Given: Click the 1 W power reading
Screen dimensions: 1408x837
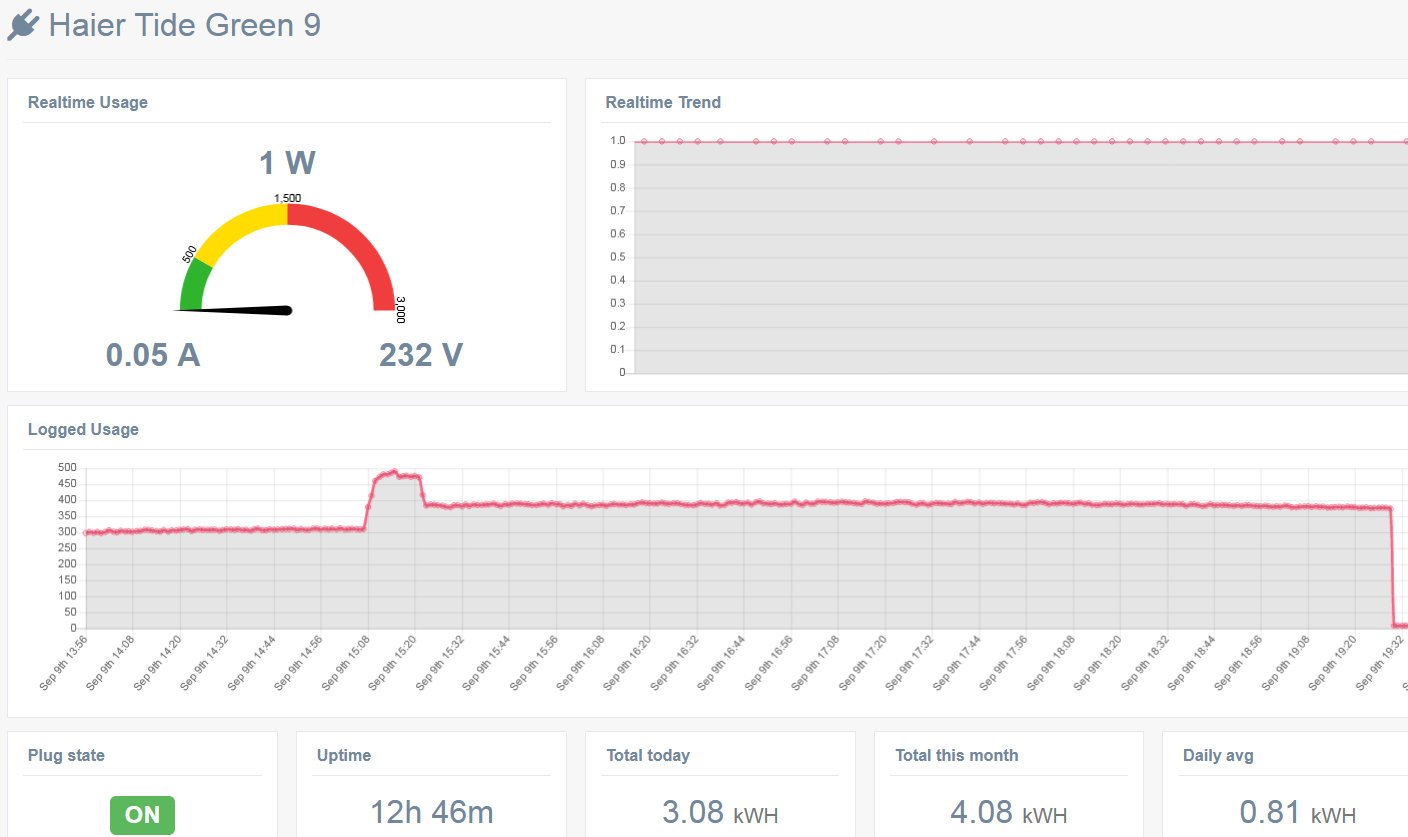Looking at the screenshot, I should [287, 163].
